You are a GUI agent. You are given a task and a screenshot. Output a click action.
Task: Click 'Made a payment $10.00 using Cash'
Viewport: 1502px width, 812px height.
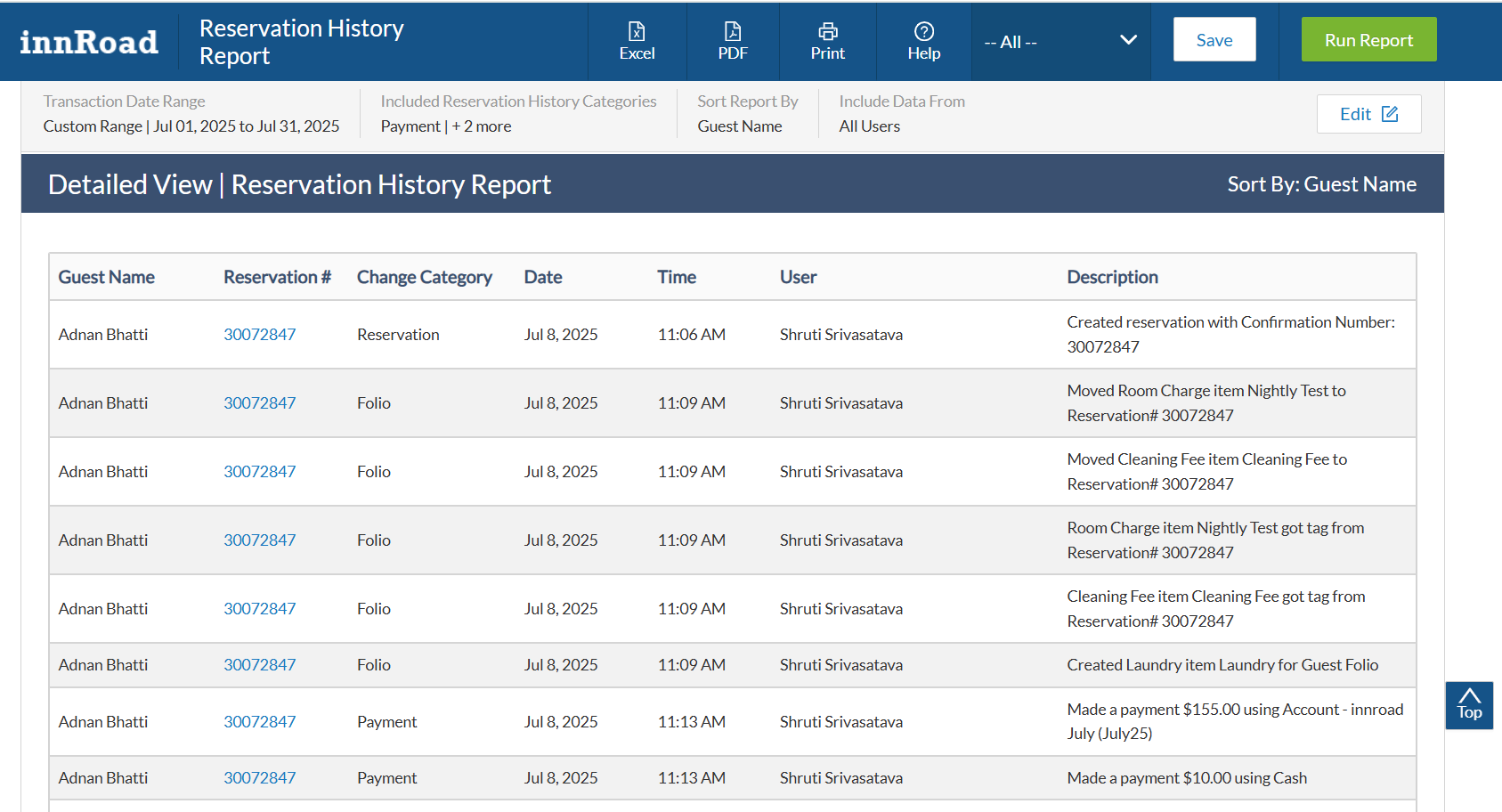1187,778
